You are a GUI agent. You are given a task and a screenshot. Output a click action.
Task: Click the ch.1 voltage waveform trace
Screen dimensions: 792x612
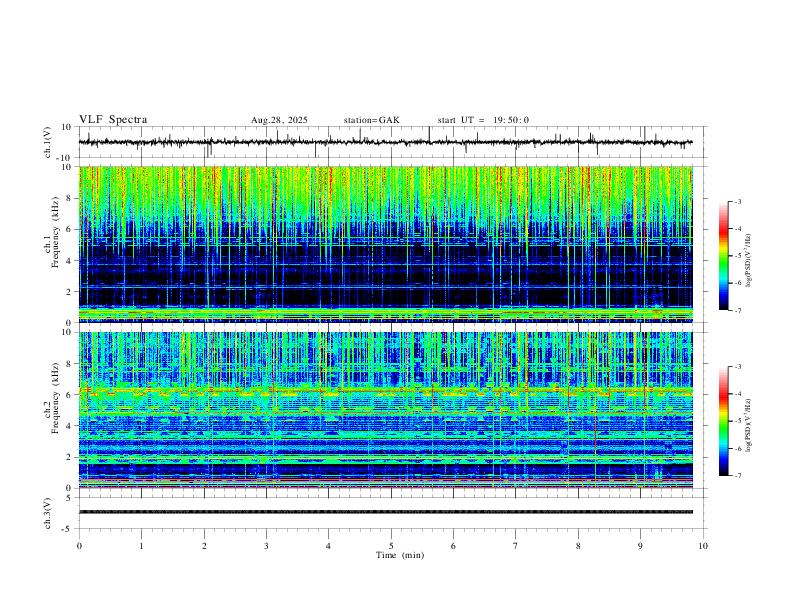(385, 142)
